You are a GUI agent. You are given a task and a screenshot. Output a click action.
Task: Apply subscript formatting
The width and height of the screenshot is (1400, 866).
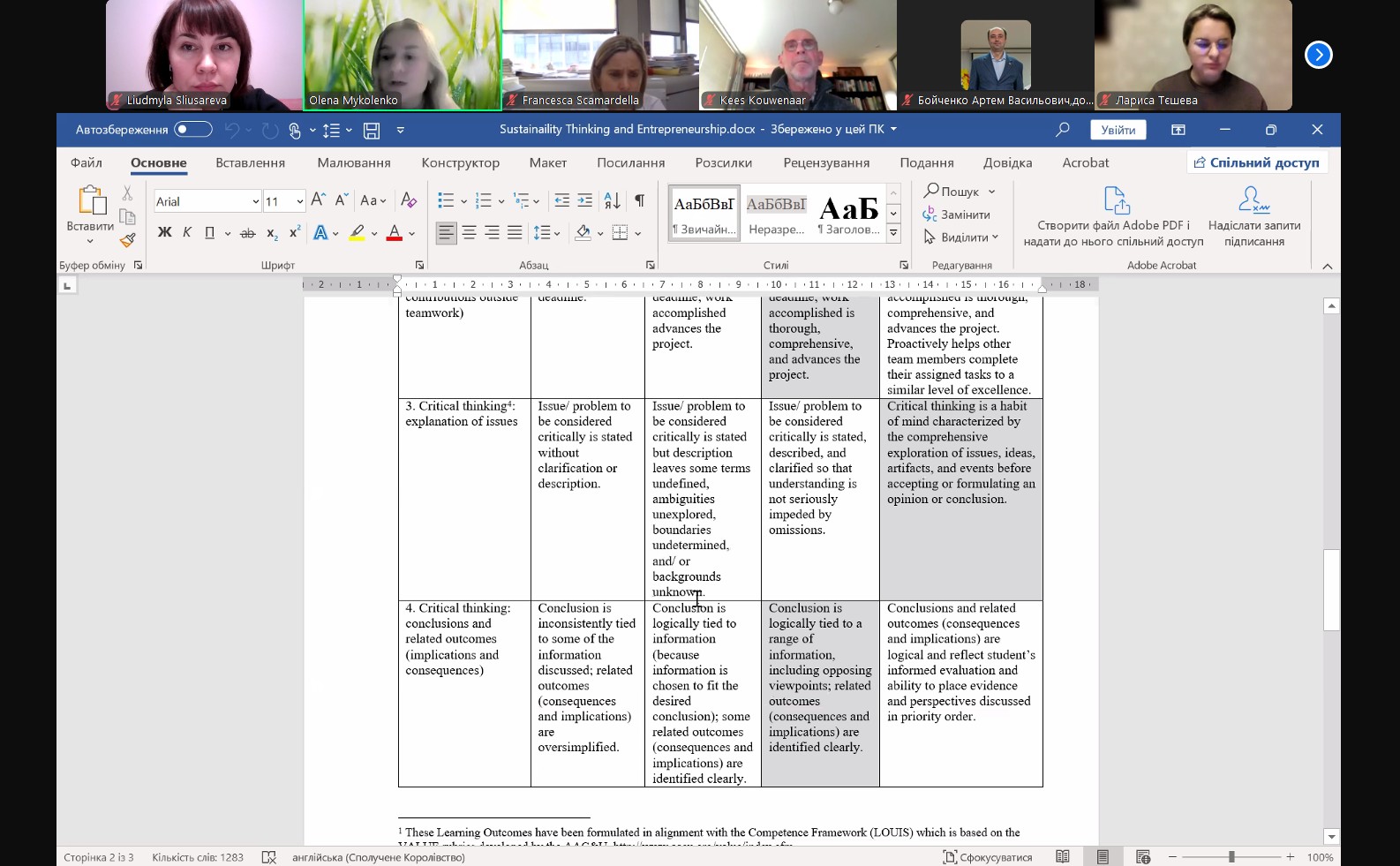272,233
